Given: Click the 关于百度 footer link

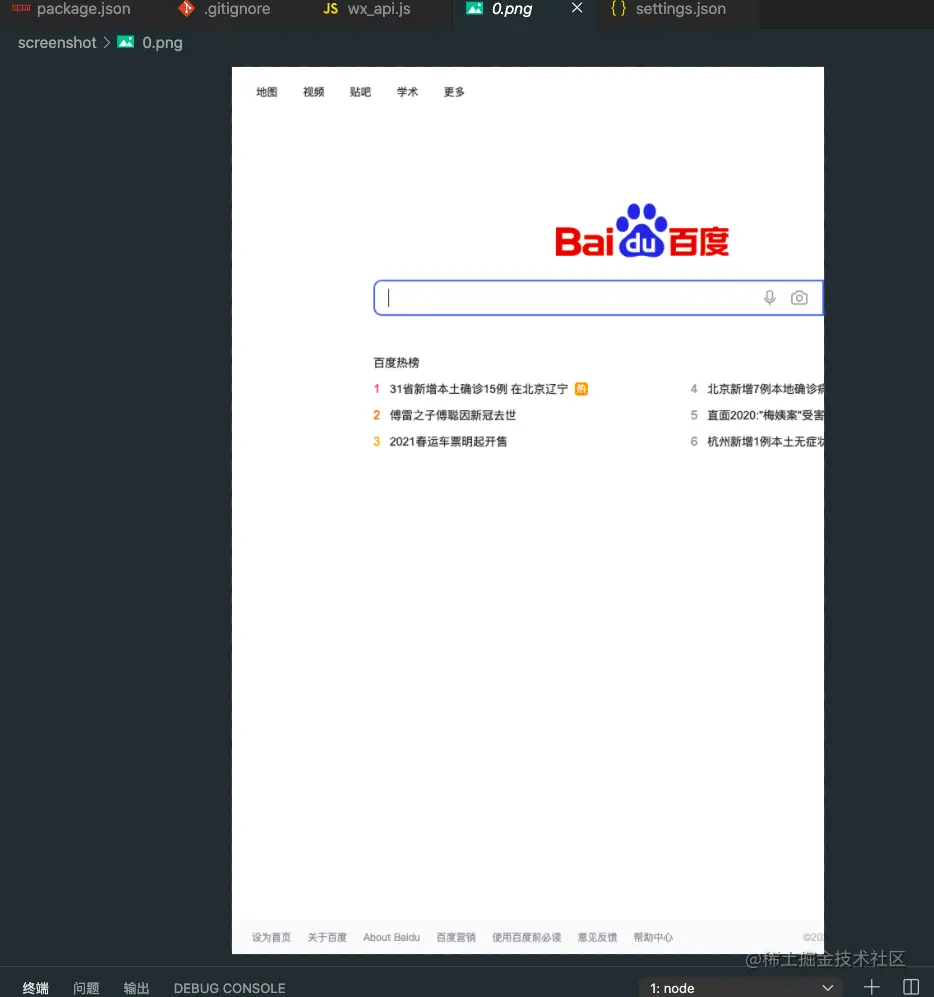Looking at the screenshot, I should click(327, 937).
